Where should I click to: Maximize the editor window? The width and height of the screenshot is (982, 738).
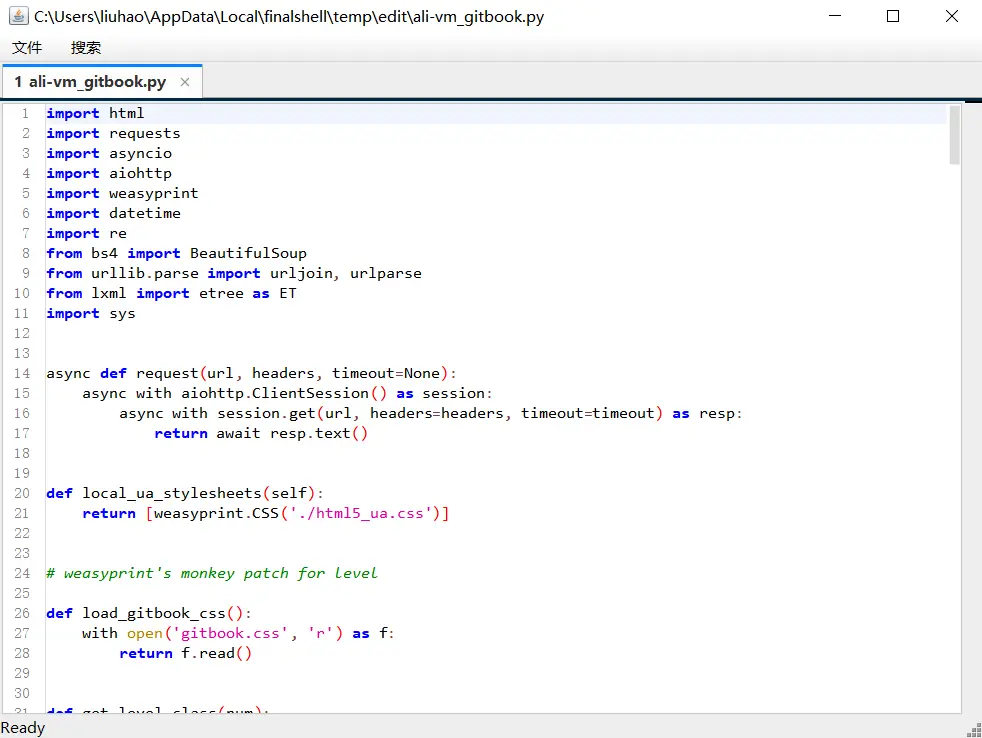point(893,16)
